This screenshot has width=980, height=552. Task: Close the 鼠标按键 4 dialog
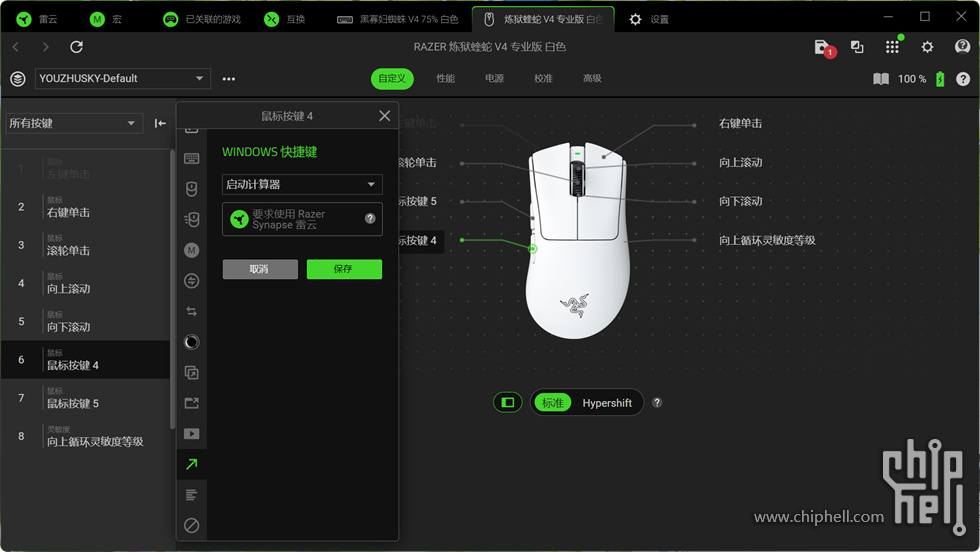tap(384, 116)
